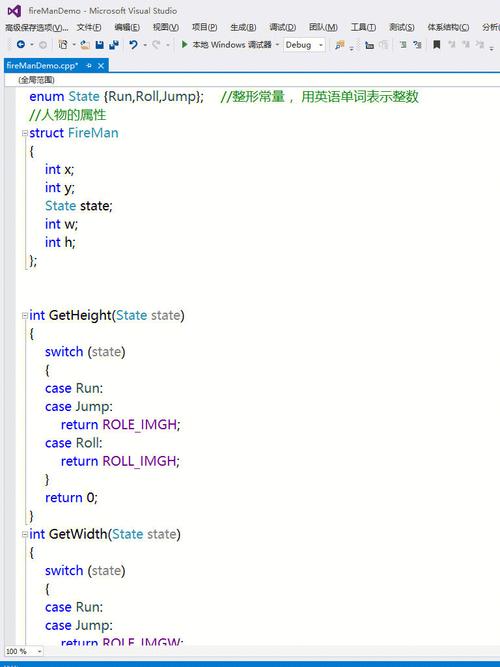The height and width of the screenshot is (667, 500).
Task: Open the new project dropdown arrow
Action: (x=74, y=44)
